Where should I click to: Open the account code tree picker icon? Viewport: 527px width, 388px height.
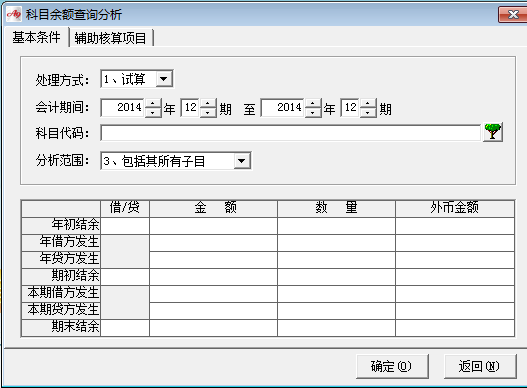tap(493, 132)
